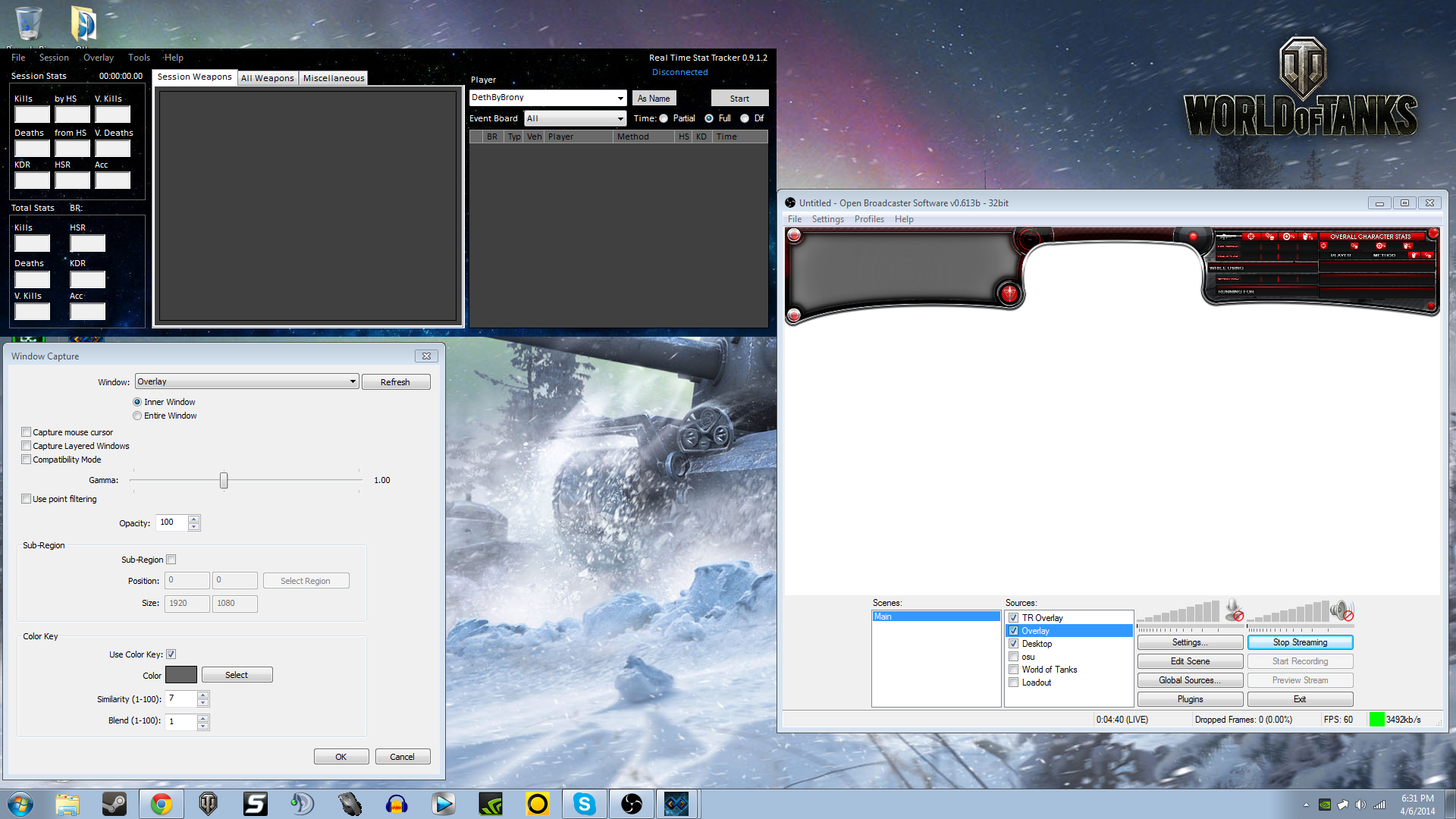Drag the Gamma slider in Window Capture
The height and width of the screenshot is (819, 1456).
pyautogui.click(x=223, y=481)
